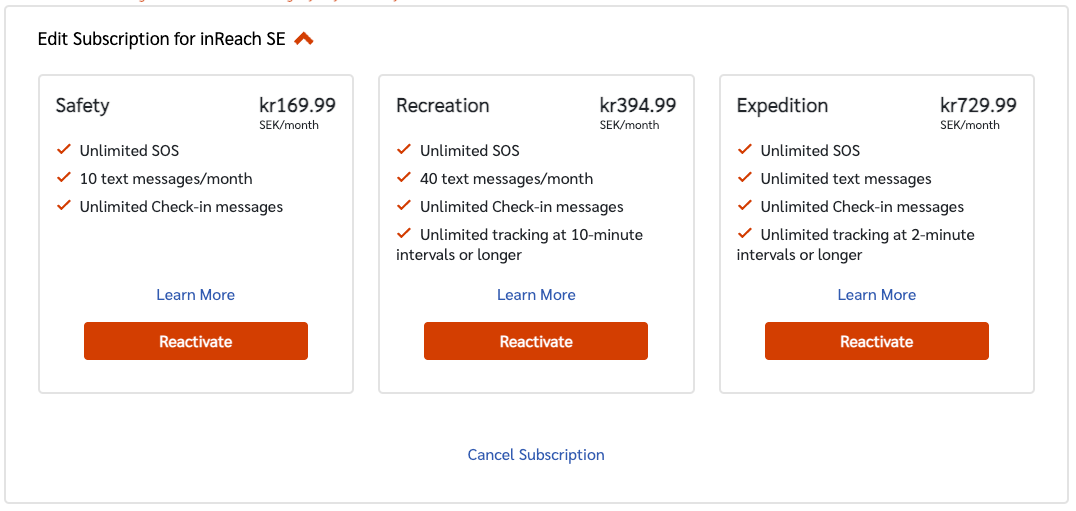Screen dimensions: 1076x511
Task: Click checkmark beside Safety Unlimited SOS
Action: [64, 150]
